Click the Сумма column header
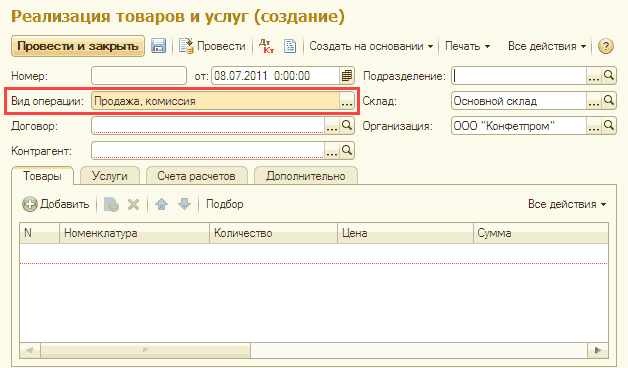The width and height of the screenshot is (628, 368). (541, 233)
